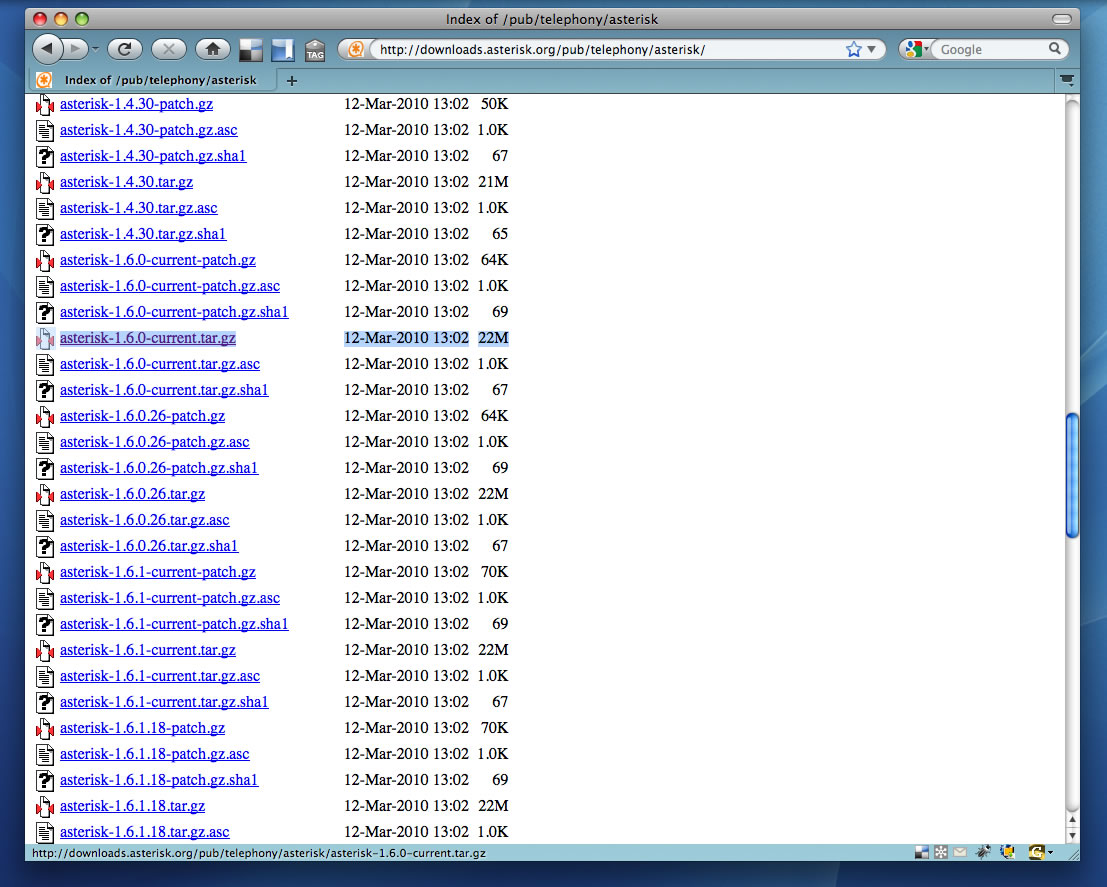The height and width of the screenshot is (887, 1107).
Task: Click the Stop loading button
Action: (169, 49)
